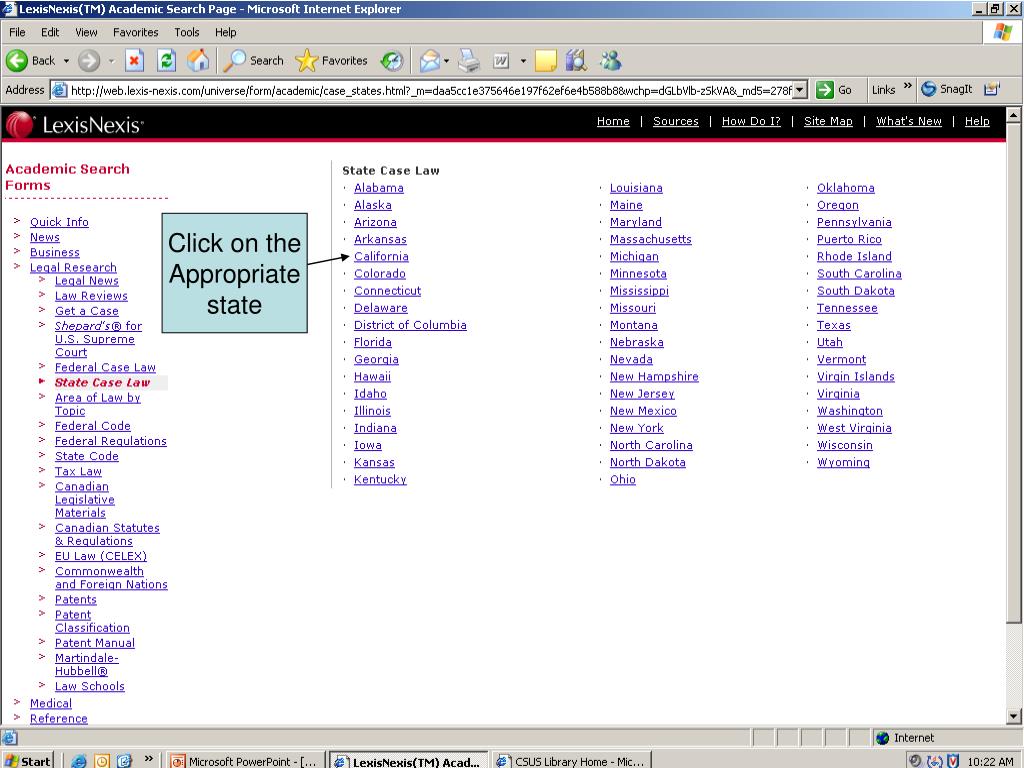Expand the Links toolbar chevron
The width and height of the screenshot is (1024, 768).
[x=907, y=86]
